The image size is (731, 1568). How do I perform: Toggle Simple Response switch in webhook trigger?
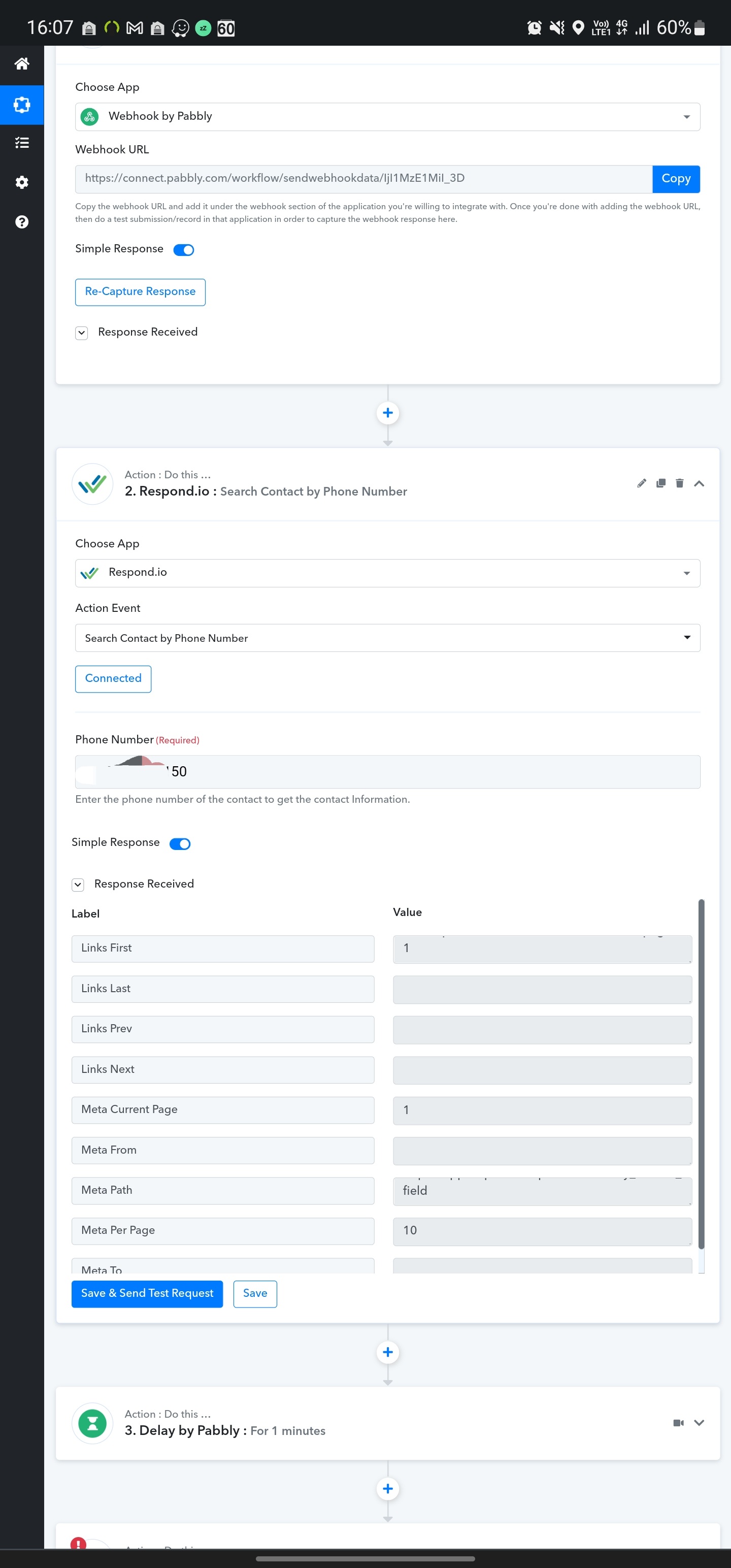[183, 249]
